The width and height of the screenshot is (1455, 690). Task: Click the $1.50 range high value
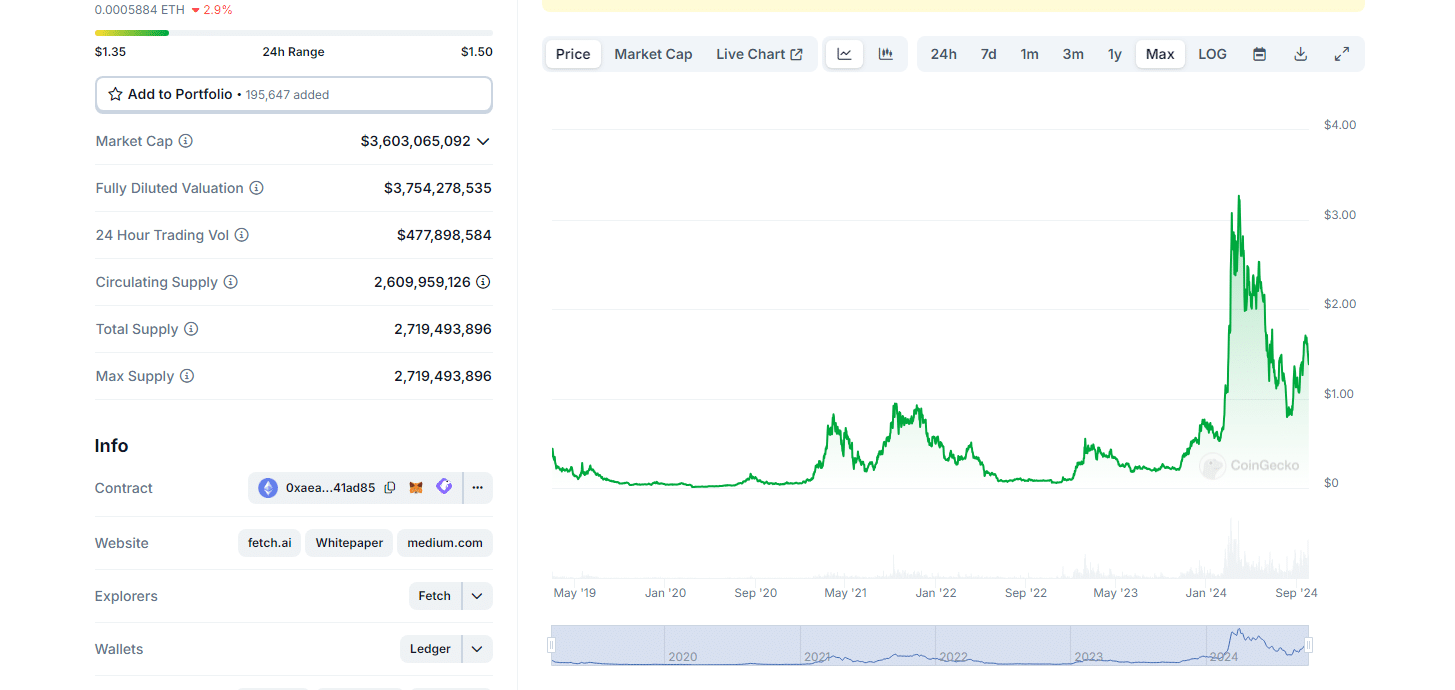tap(477, 52)
